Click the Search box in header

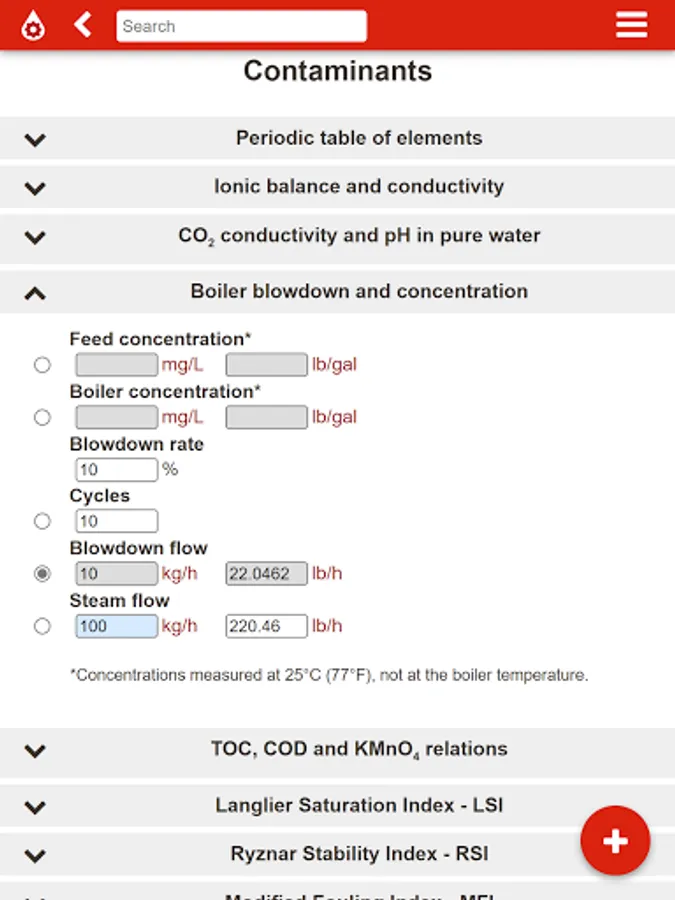coord(241,26)
